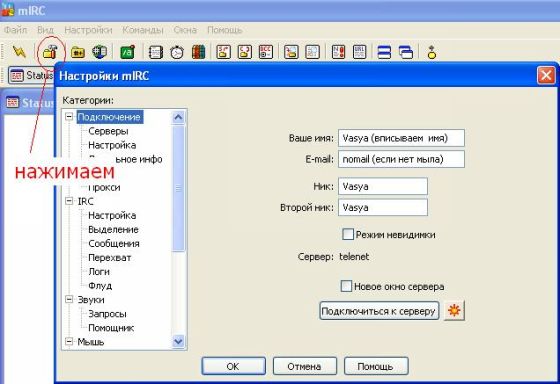Select Серверы in categories tree

tap(108, 131)
